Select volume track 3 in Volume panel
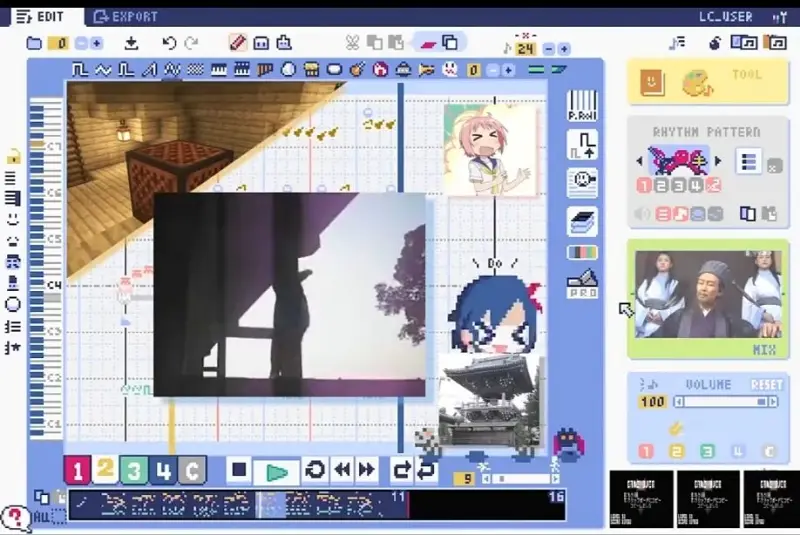The height and width of the screenshot is (535, 800). point(707,451)
